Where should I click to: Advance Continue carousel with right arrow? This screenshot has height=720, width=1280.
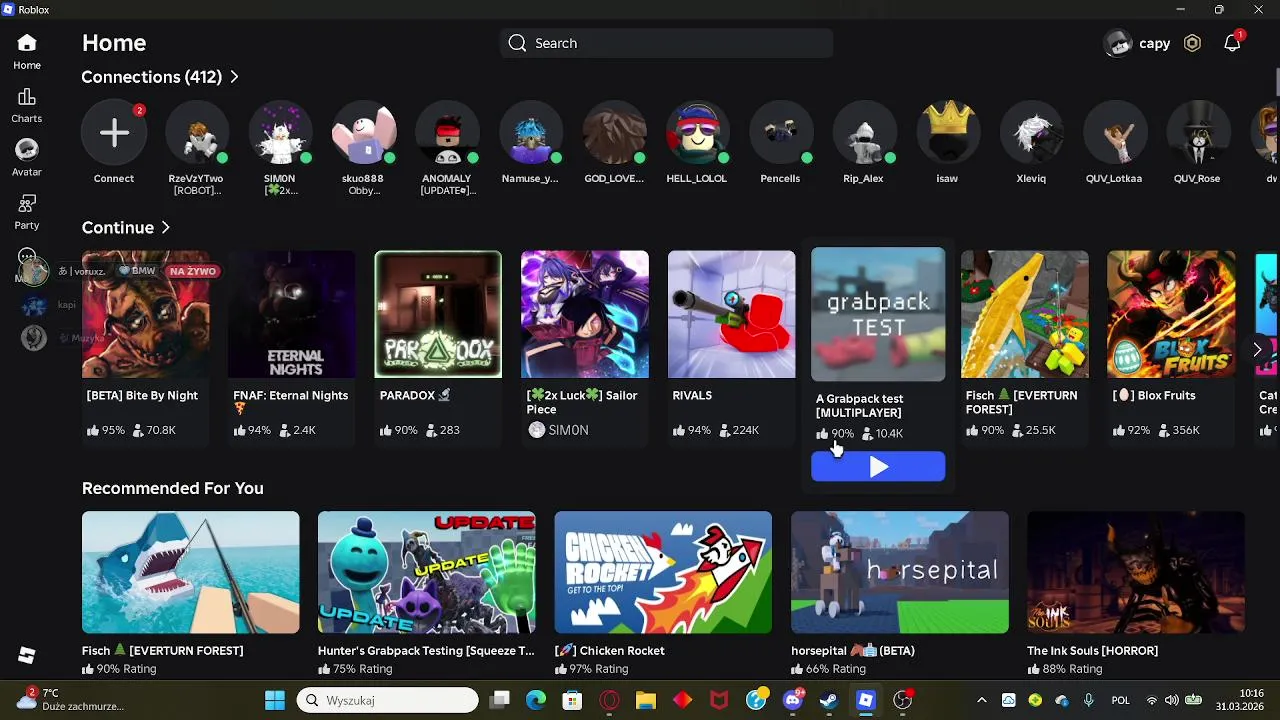click(x=1257, y=349)
